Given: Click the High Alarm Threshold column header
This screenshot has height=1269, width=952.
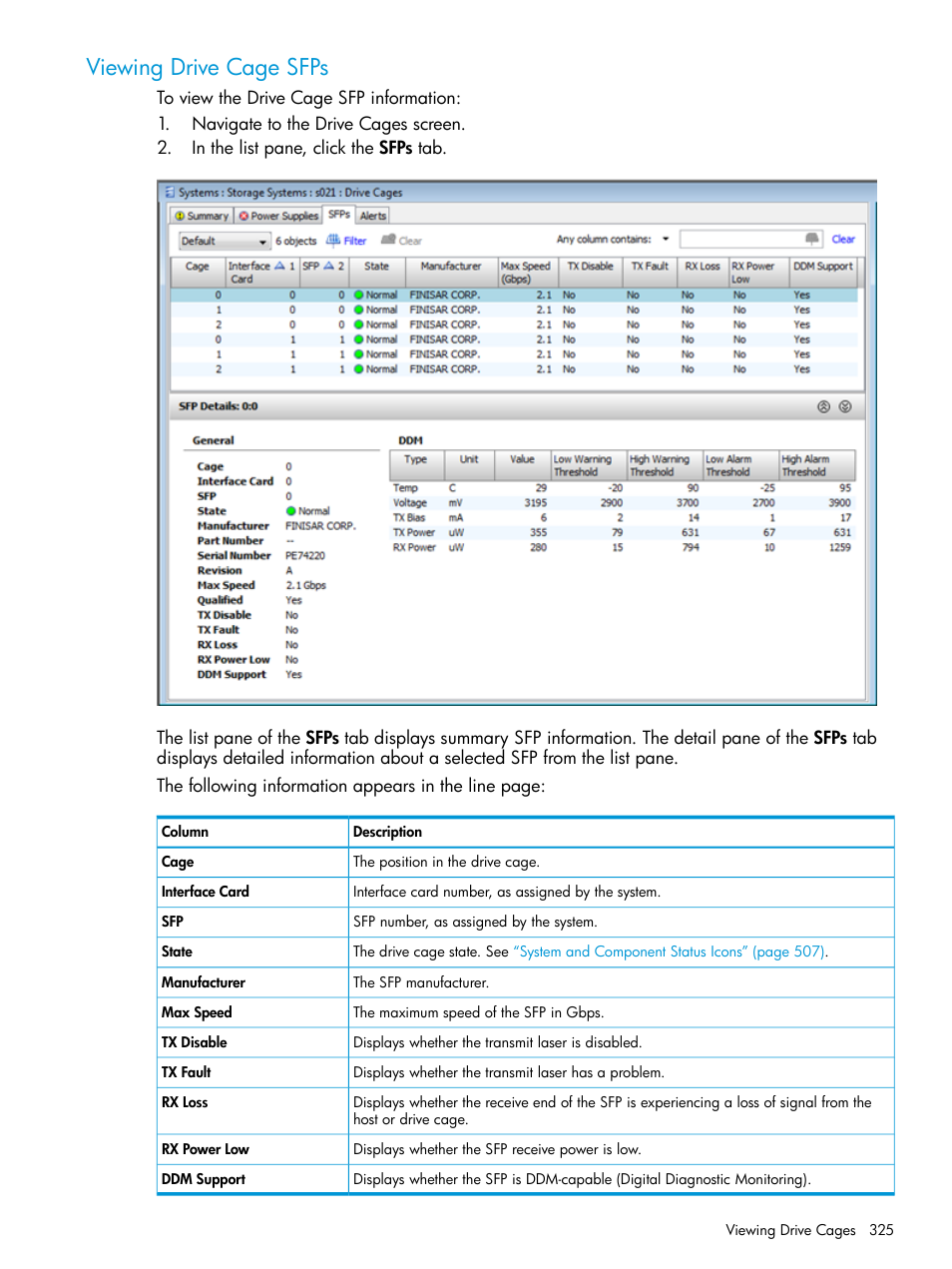Looking at the screenshot, I should pos(817,465).
